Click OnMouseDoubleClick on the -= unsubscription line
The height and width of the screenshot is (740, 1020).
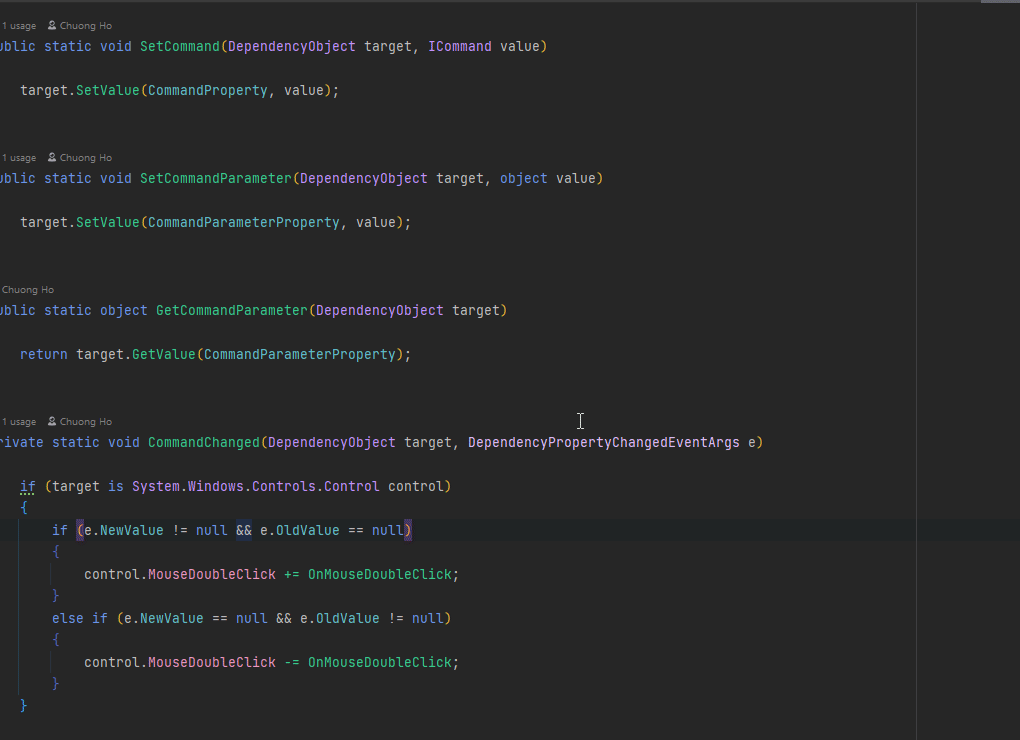click(380, 662)
